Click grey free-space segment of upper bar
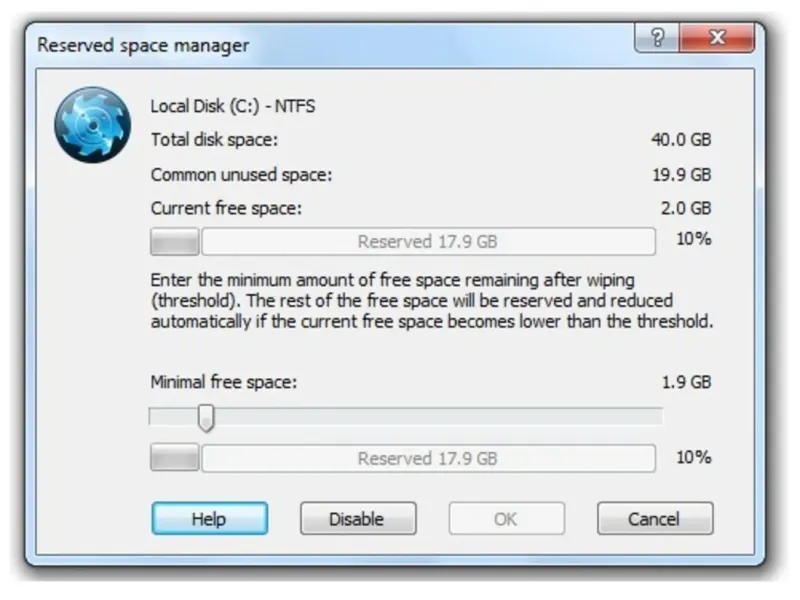The width and height of the screenshot is (800, 600). pos(174,241)
